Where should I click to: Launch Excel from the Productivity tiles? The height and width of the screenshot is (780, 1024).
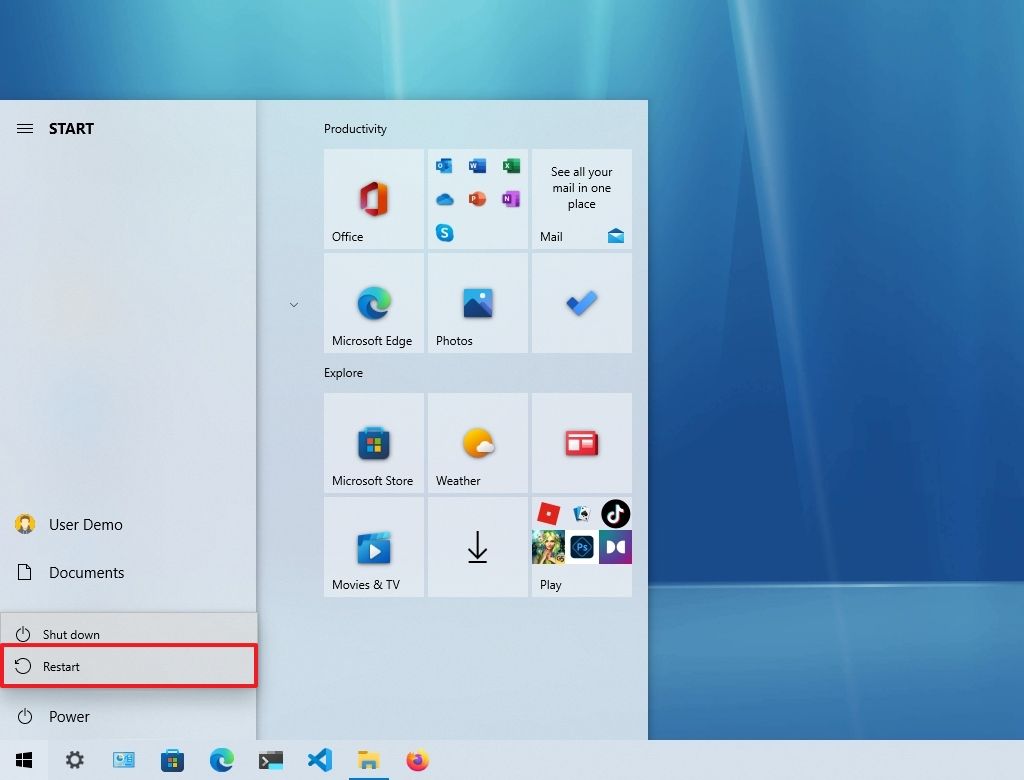(511, 165)
